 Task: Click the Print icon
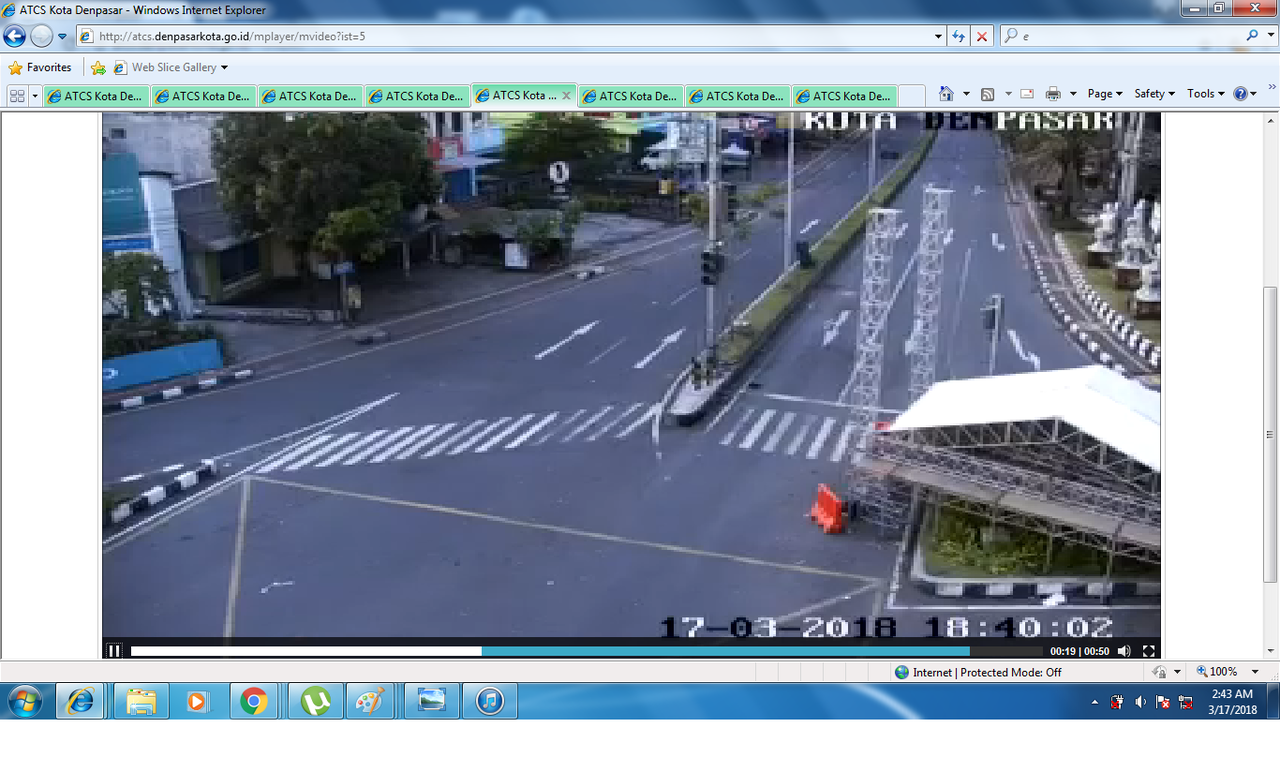coord(1053,94)
